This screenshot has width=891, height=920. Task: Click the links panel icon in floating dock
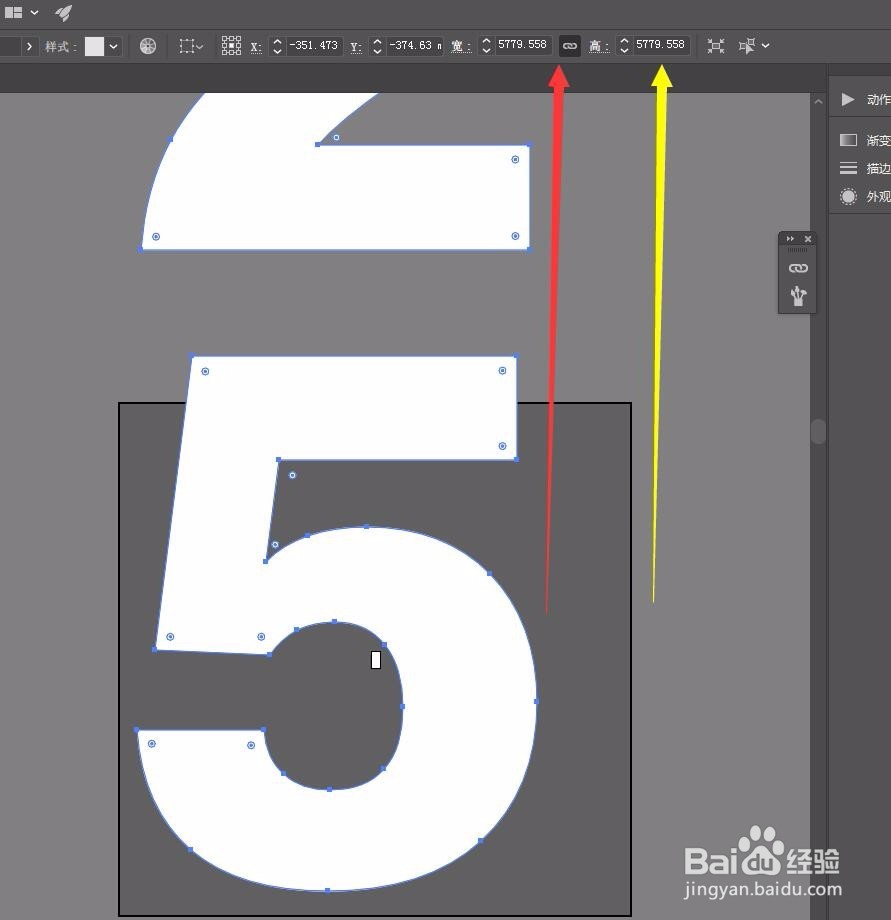(x=798, y=268)
